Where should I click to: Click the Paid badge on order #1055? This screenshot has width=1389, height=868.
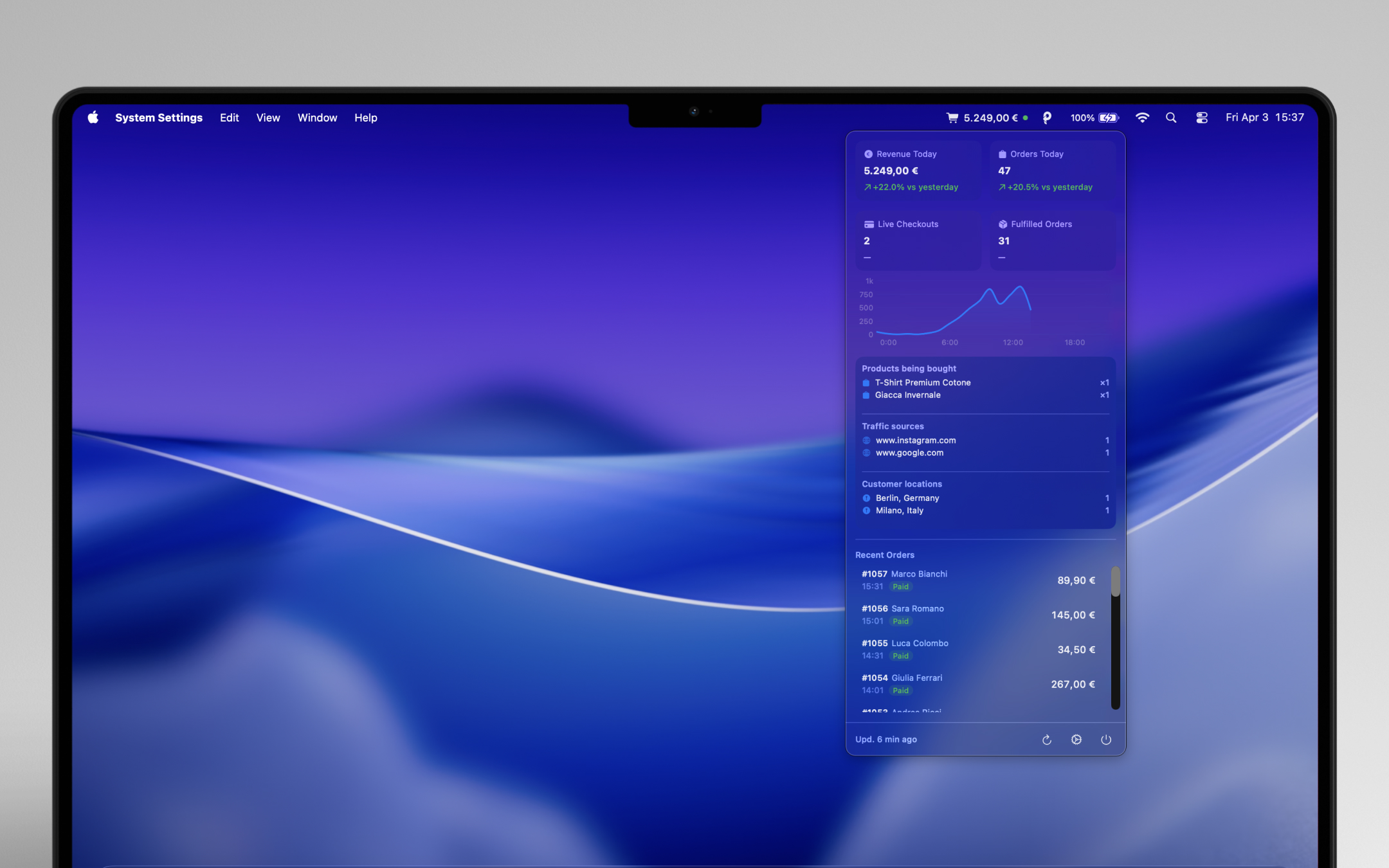pos(900,656)
